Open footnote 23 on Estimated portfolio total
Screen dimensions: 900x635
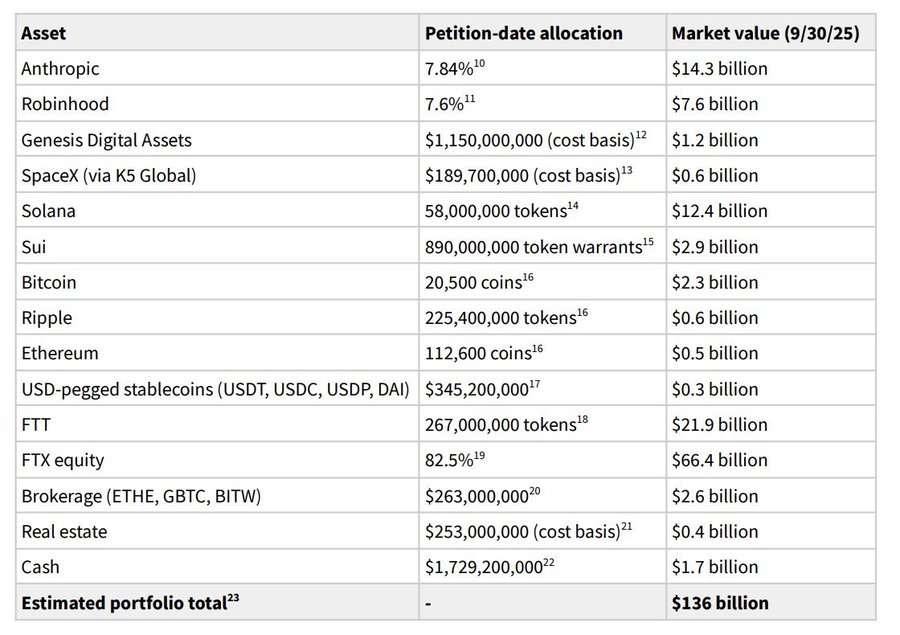tap(237, 599)
